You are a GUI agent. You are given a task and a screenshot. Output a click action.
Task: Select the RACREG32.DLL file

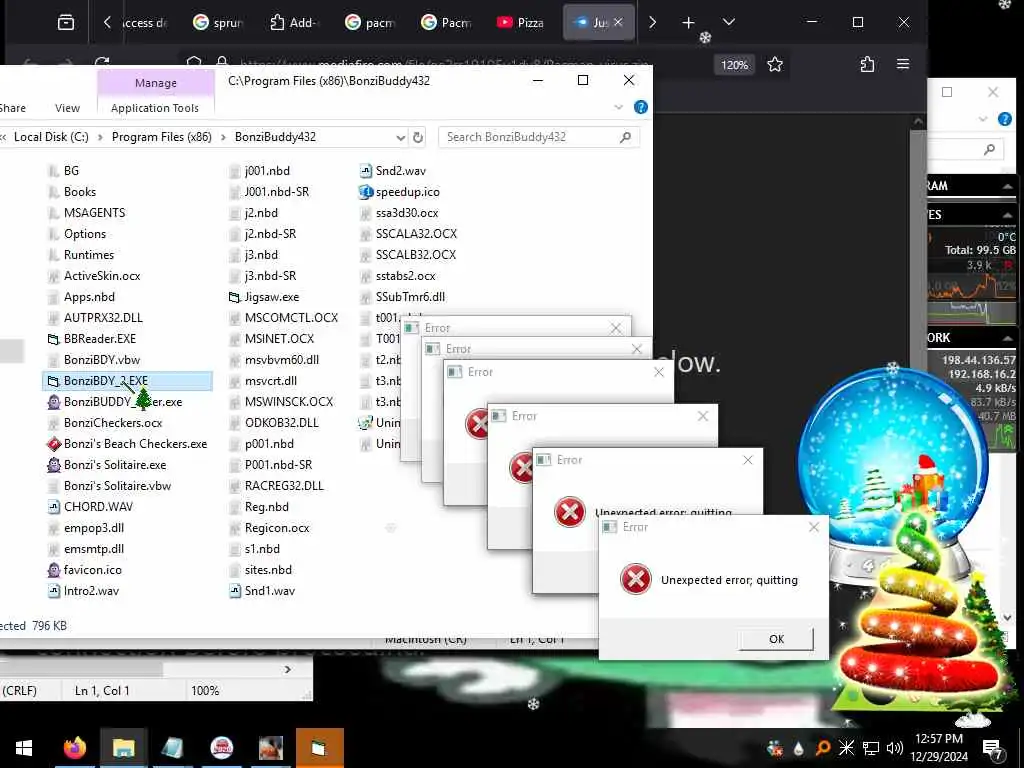[276, 486]
